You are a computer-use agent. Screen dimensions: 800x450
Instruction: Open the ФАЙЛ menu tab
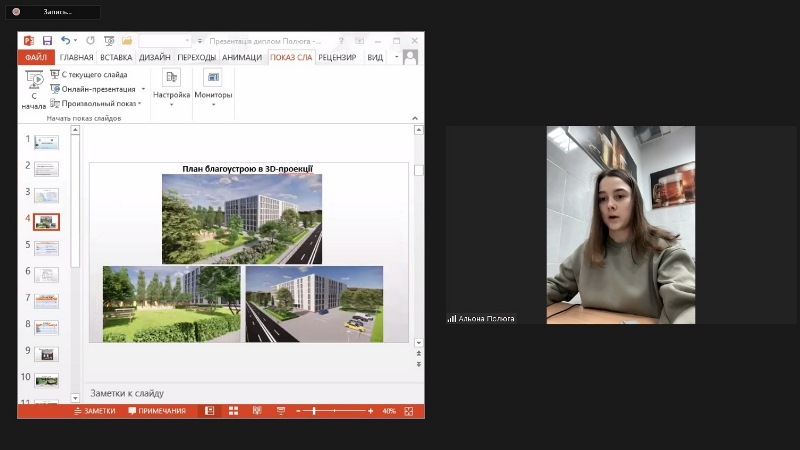pos(36,57)
